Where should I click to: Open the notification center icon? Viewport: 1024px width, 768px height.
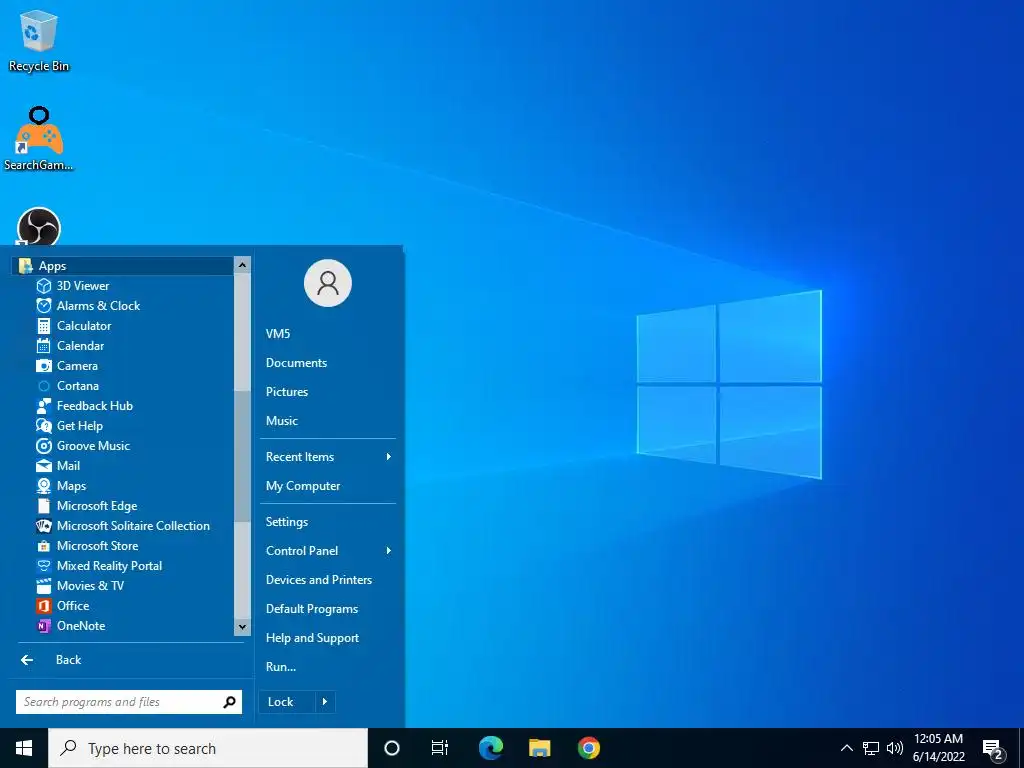pos(993,749)
